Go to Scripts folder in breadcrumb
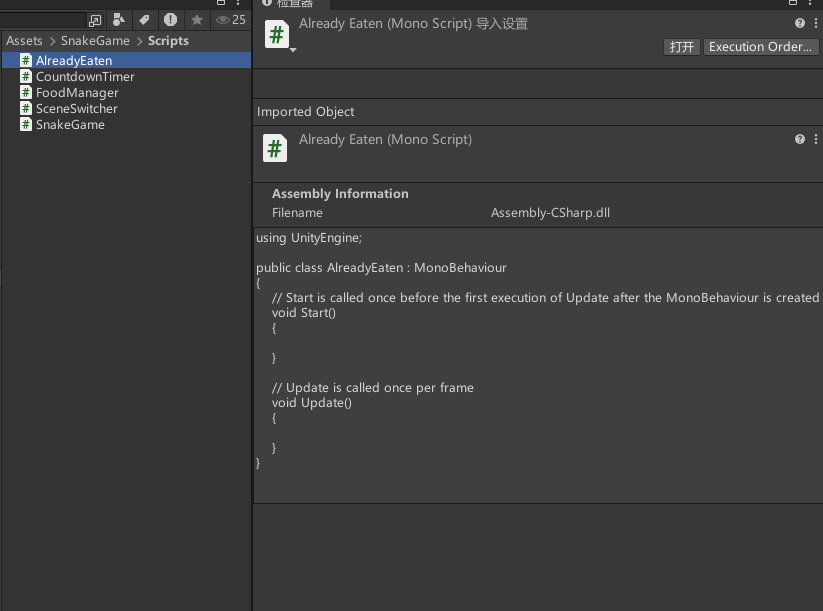Viewport: 823px width, 611px height. pyautogui.click(x=168, y=40)
